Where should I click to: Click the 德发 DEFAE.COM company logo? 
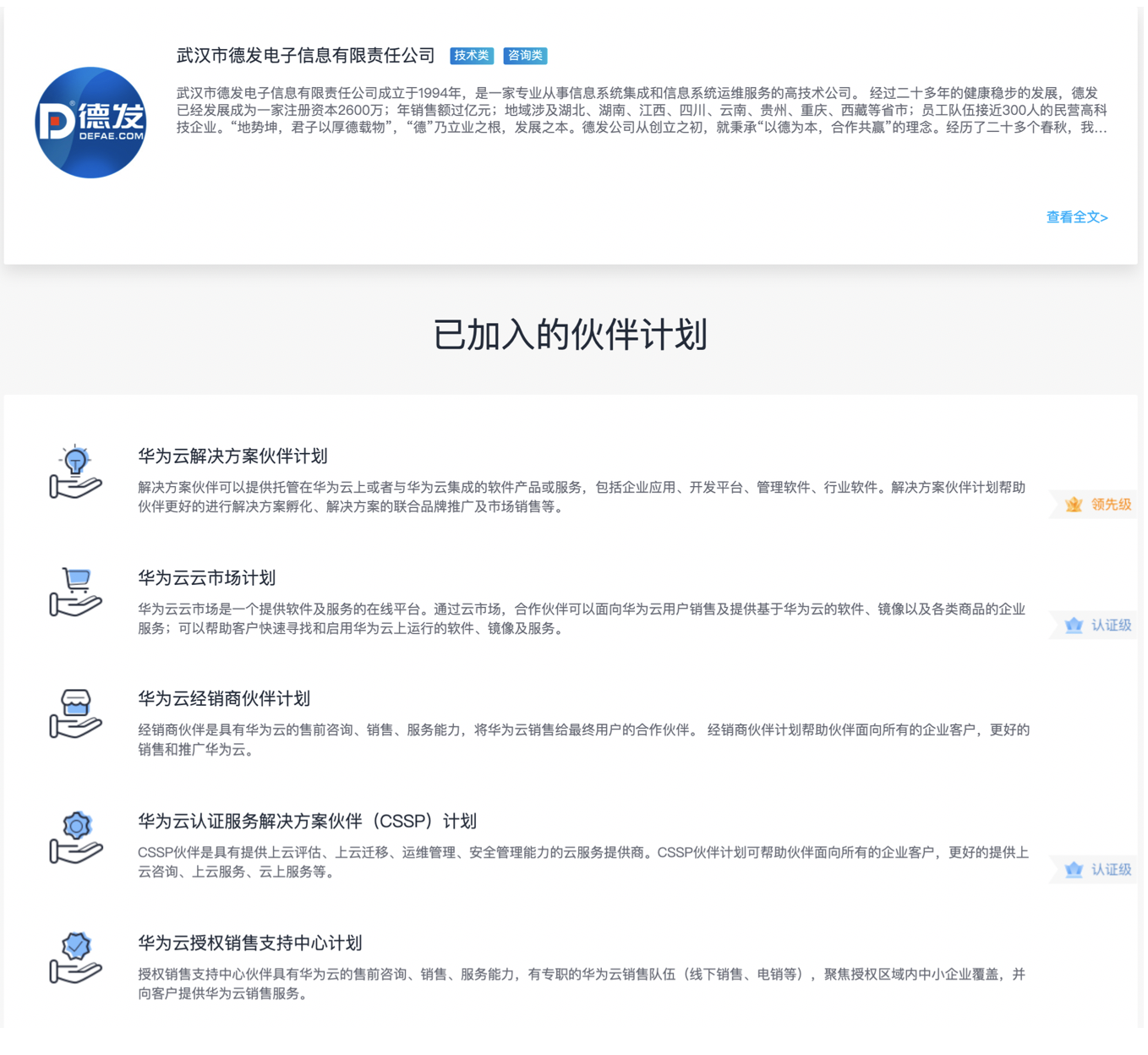pos(90,123)
